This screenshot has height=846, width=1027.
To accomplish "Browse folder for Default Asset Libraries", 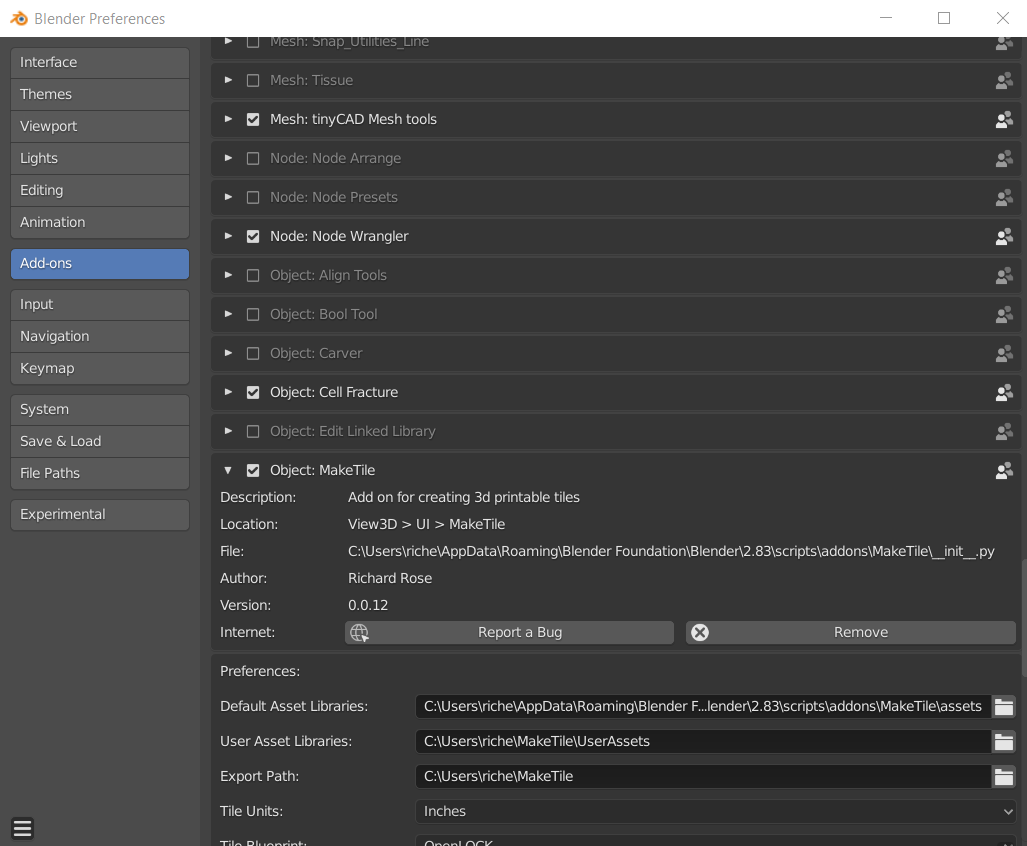I will [1003, 707].
